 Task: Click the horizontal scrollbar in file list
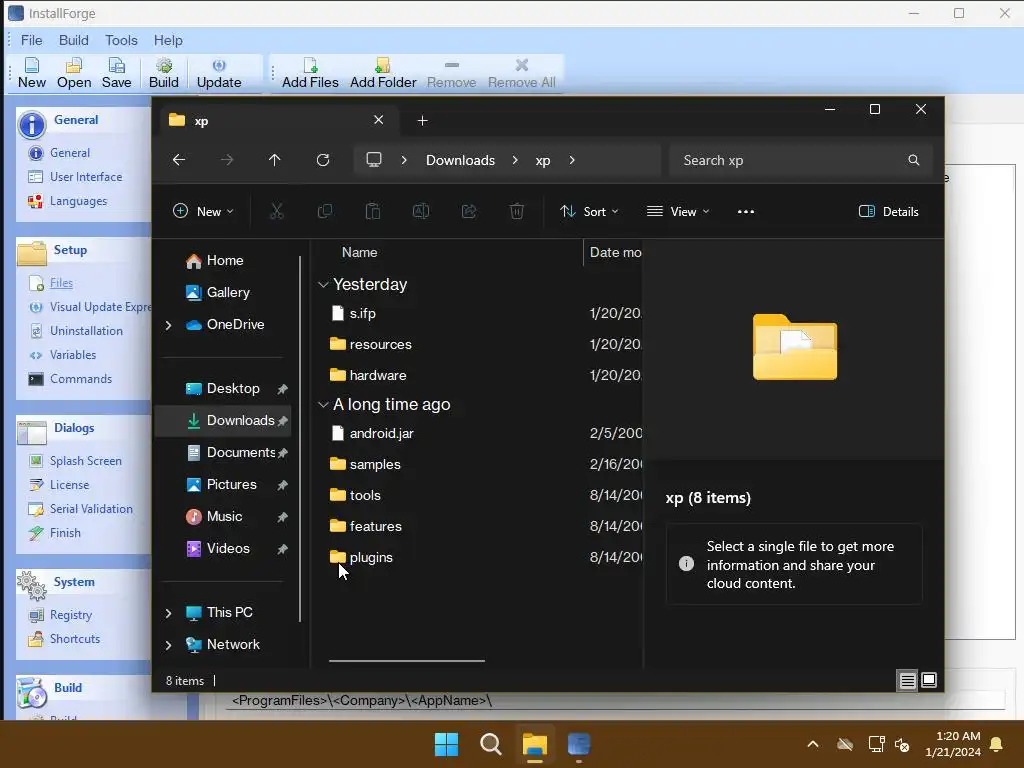click(406, 660)
